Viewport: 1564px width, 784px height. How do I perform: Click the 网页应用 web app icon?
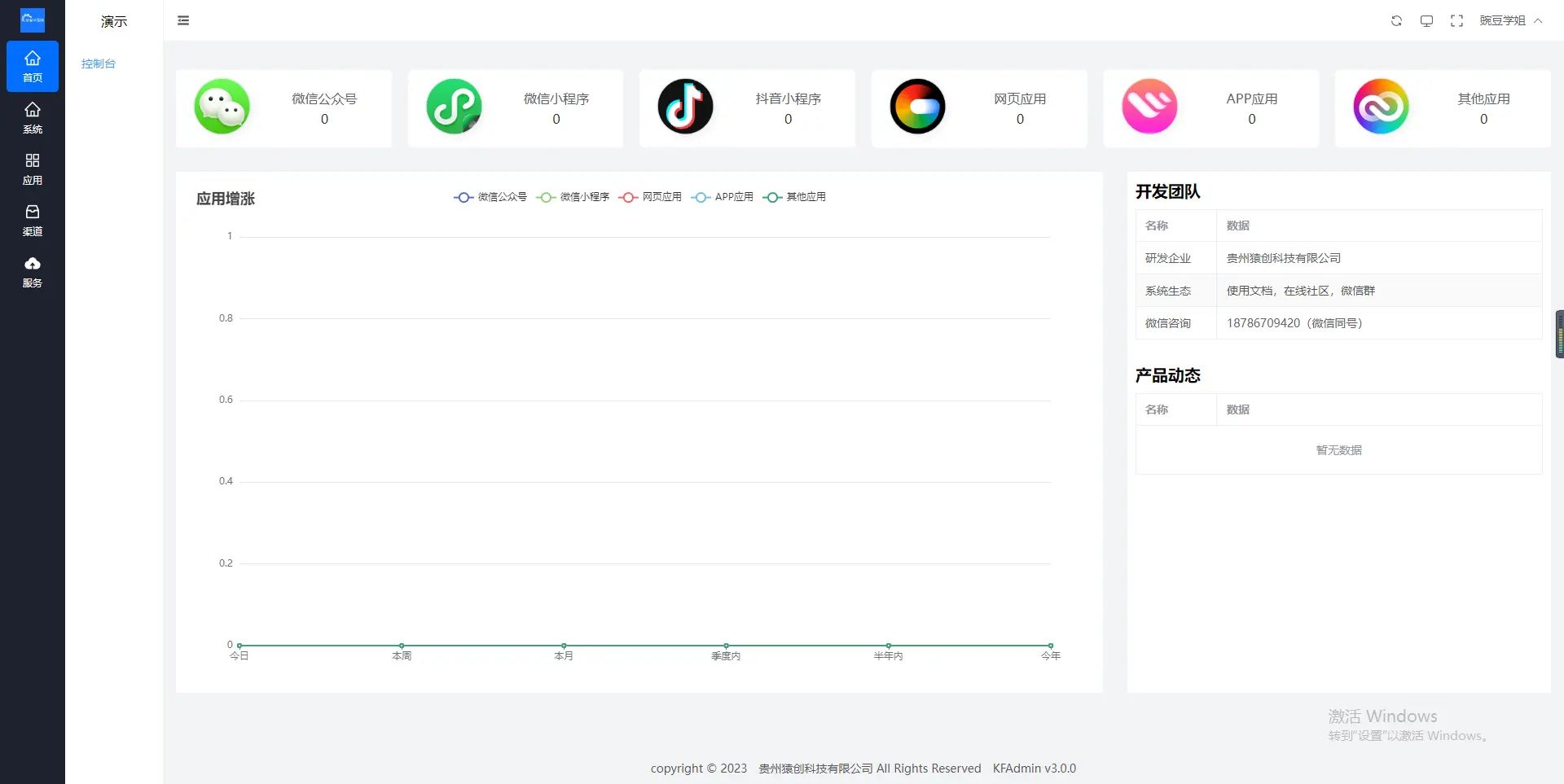(917, 107)
